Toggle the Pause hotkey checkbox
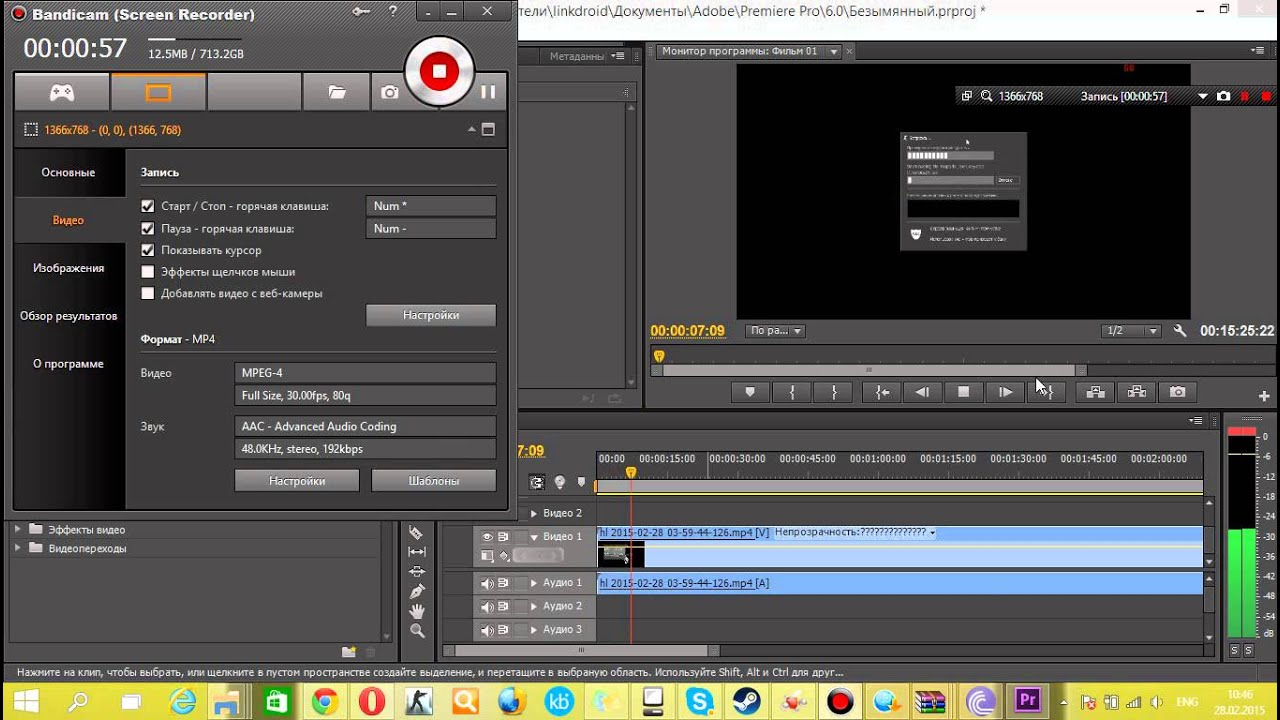The width and height of the screenshot is (1280, 720). click(148, 228)
